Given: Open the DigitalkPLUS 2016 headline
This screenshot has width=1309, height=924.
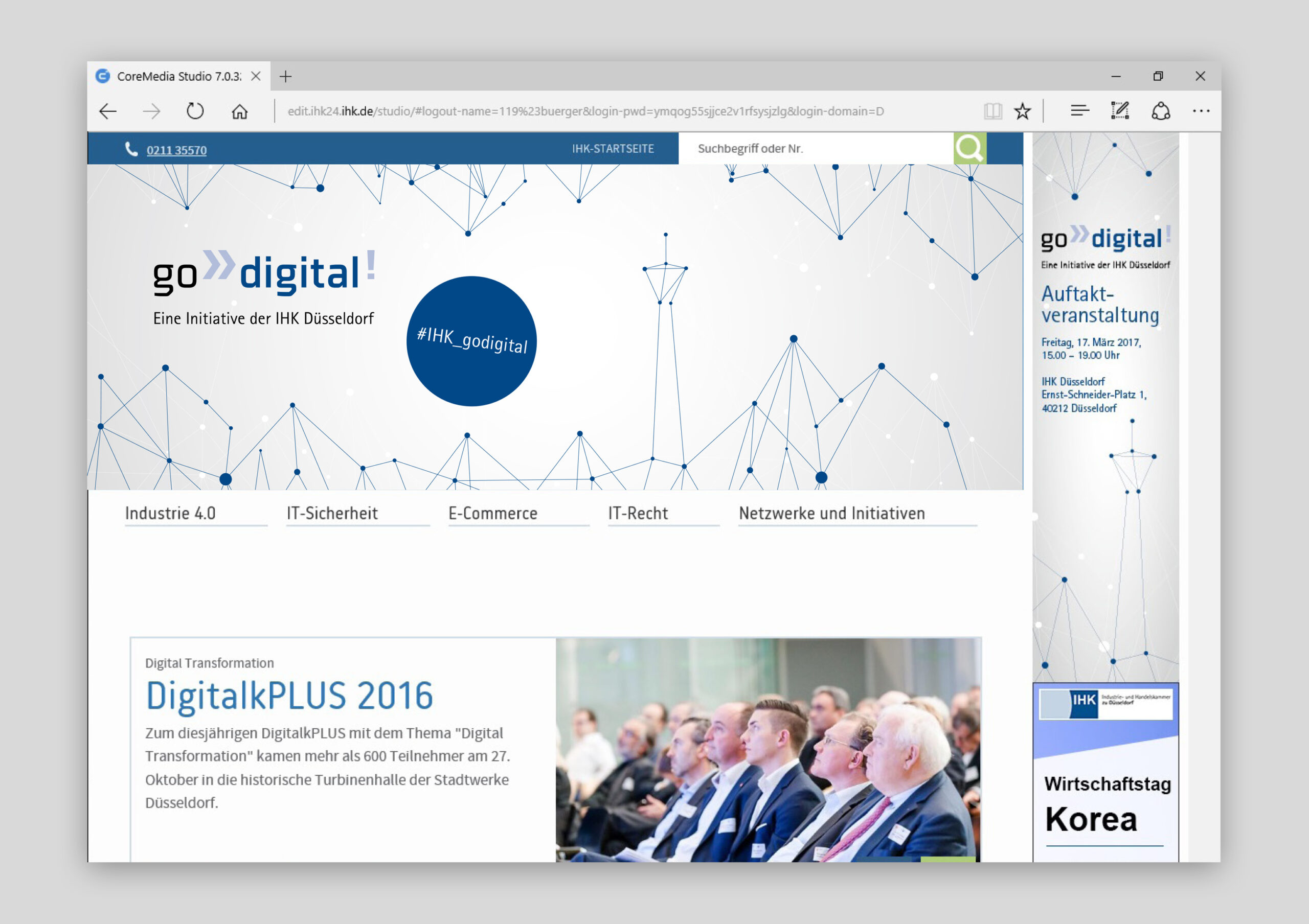Looking at the screenshot, I should point(289,696).
